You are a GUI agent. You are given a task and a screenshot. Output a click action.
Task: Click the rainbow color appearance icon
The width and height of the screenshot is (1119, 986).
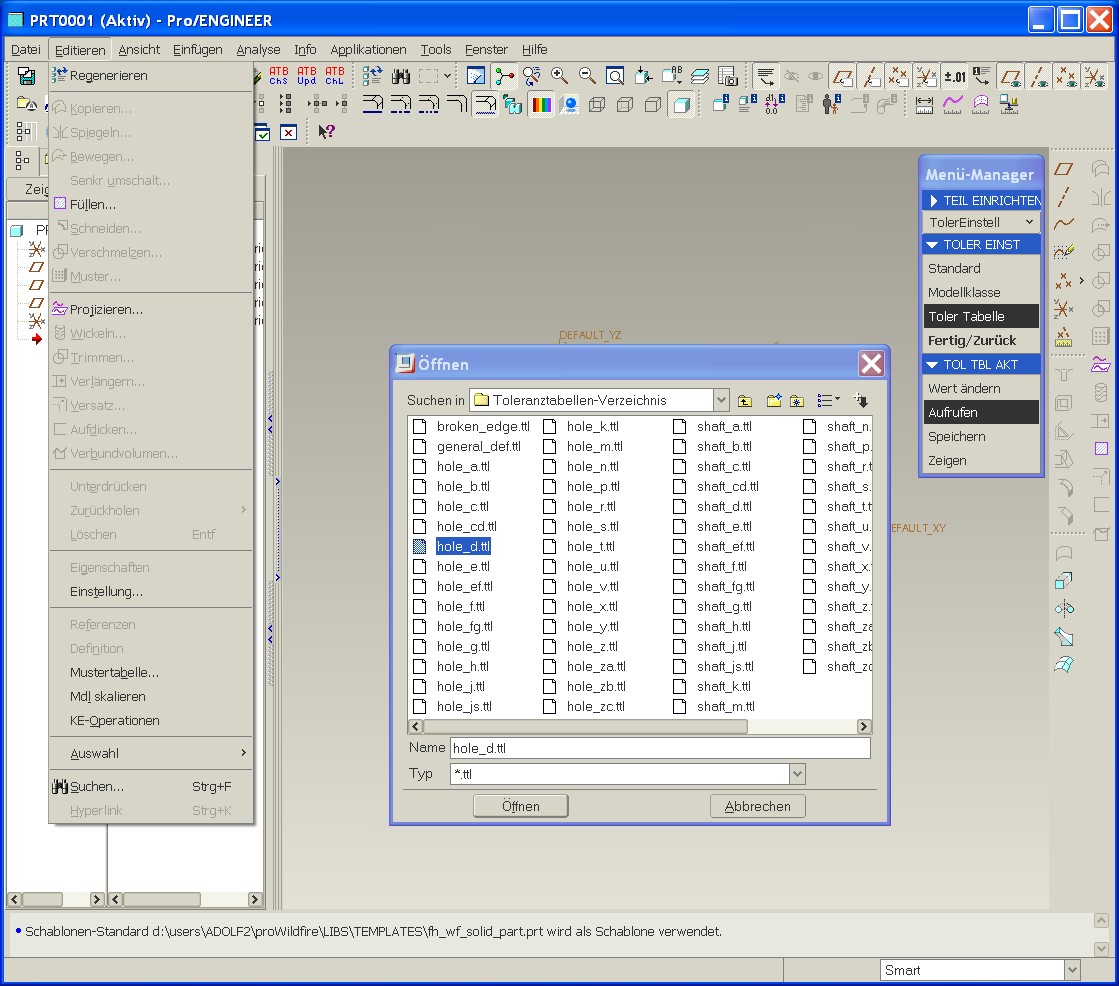pos(542,105)
